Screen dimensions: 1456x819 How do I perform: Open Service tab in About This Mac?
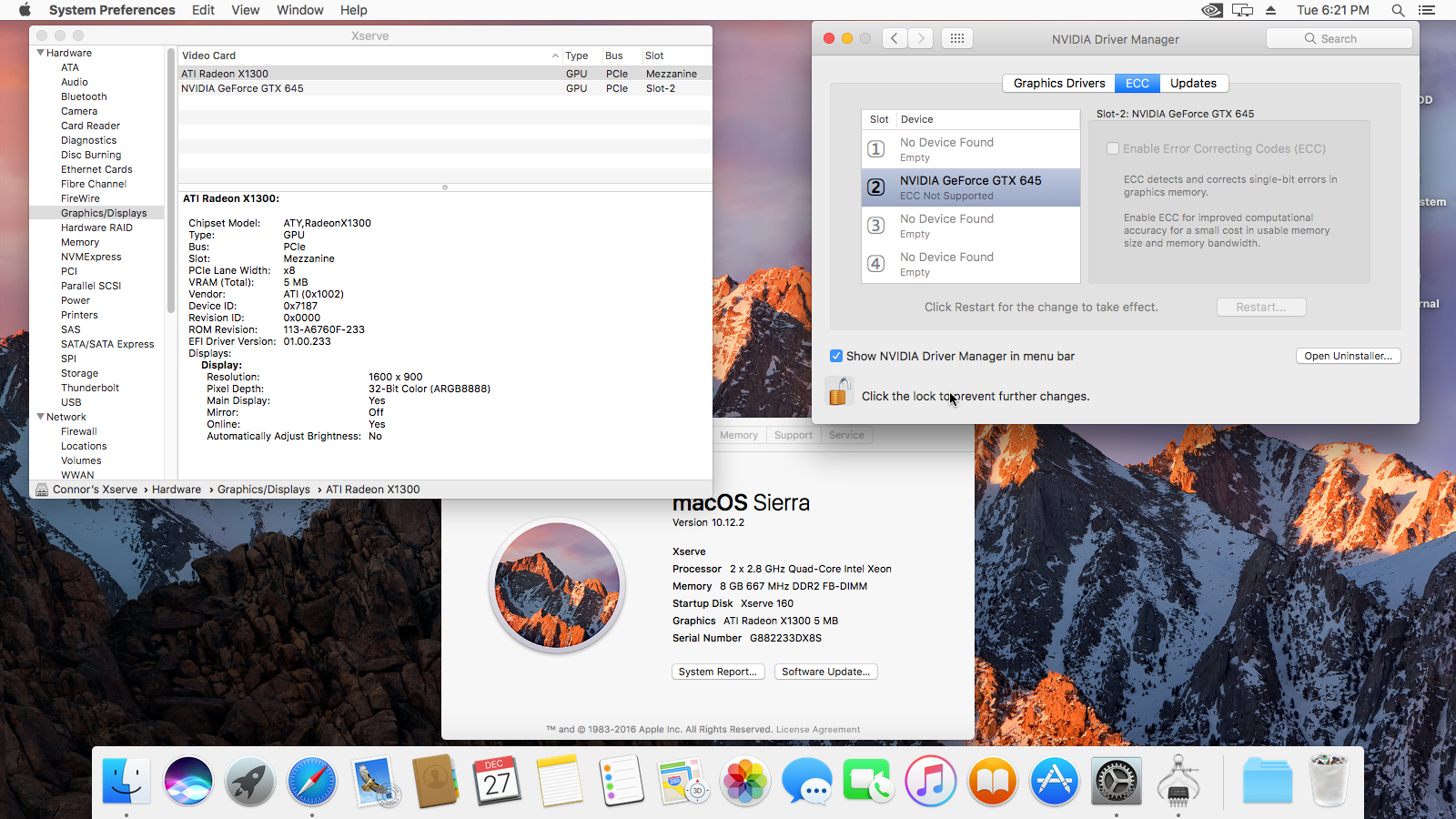pos(846,435)
